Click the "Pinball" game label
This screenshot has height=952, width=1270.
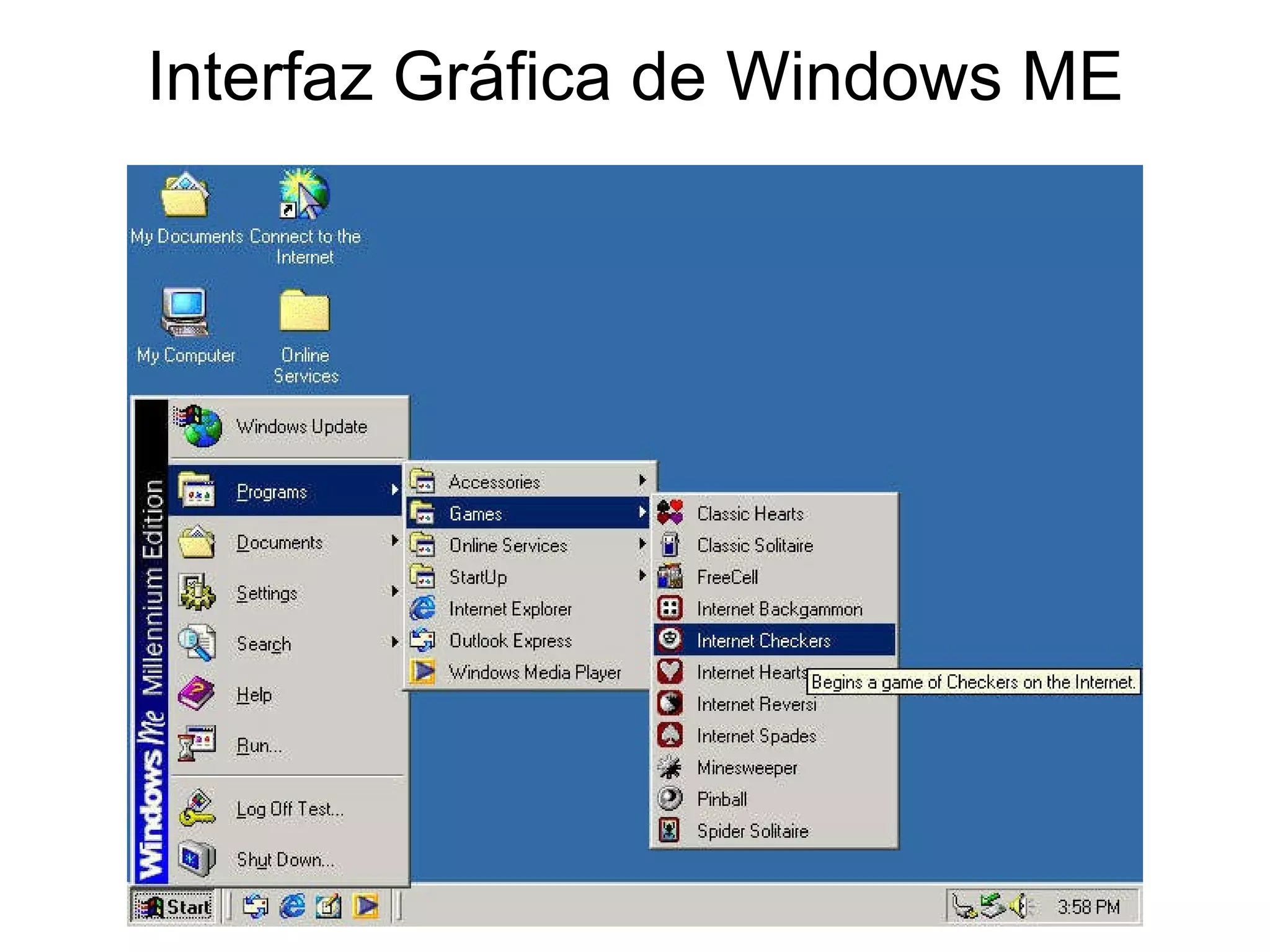[722, 799]
